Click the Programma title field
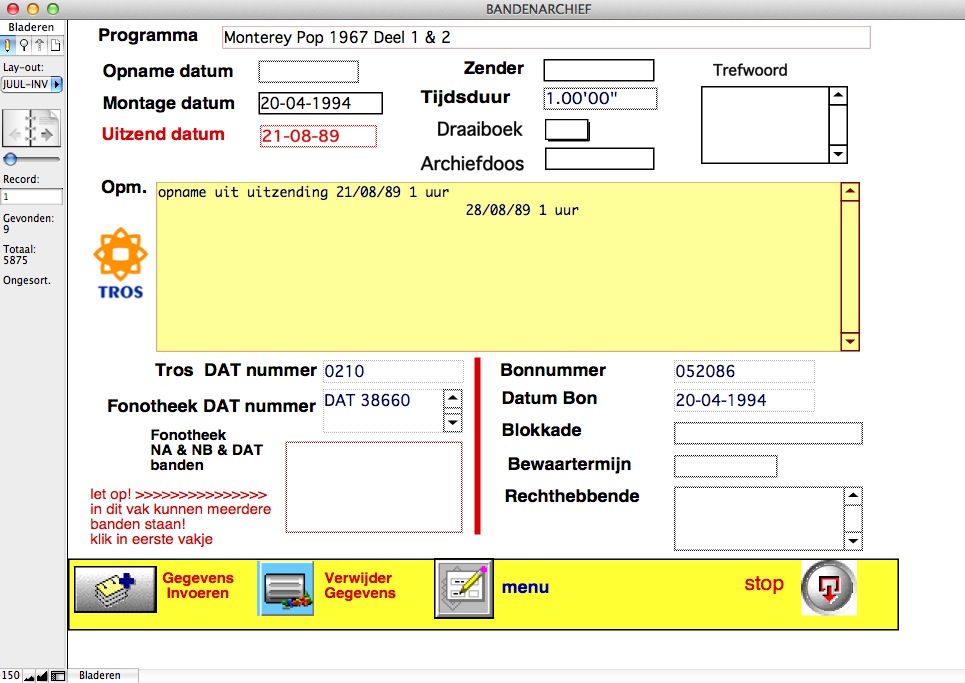Viewport: 965px width, 683px height. coord(546,38)
